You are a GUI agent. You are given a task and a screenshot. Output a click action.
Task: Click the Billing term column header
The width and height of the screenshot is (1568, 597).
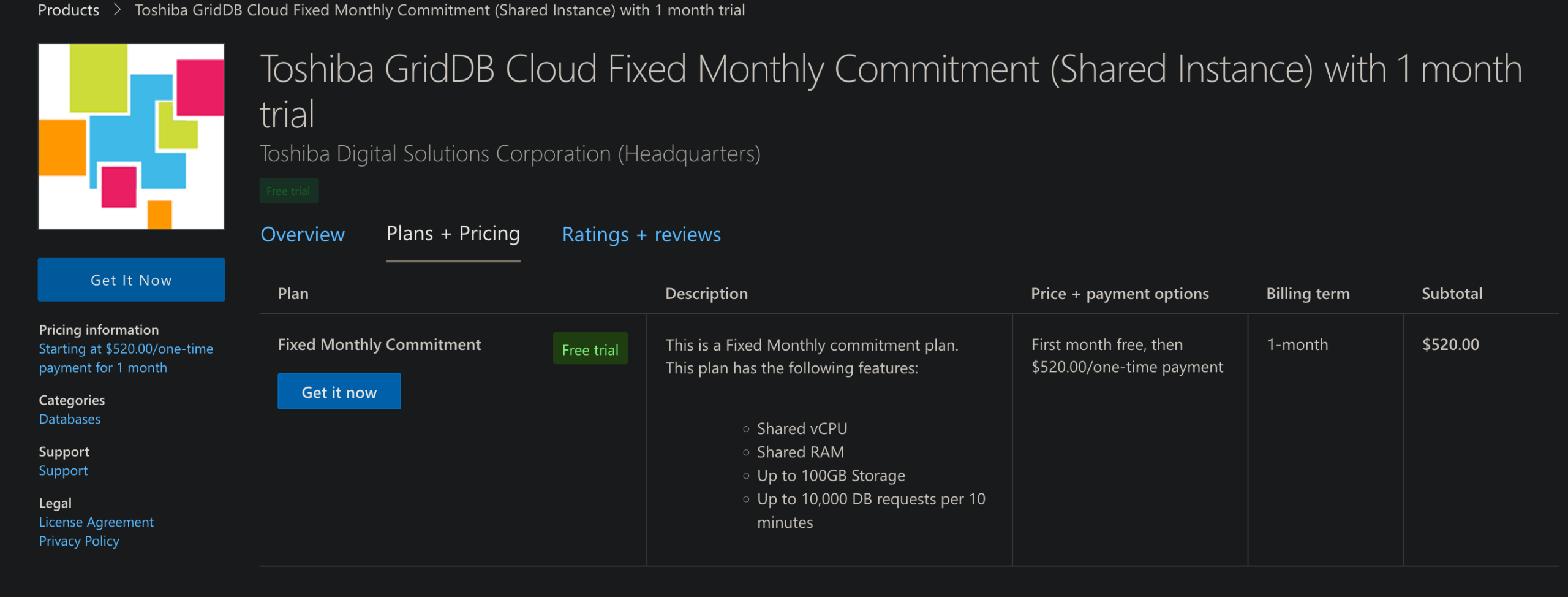tap(1307, 294)
